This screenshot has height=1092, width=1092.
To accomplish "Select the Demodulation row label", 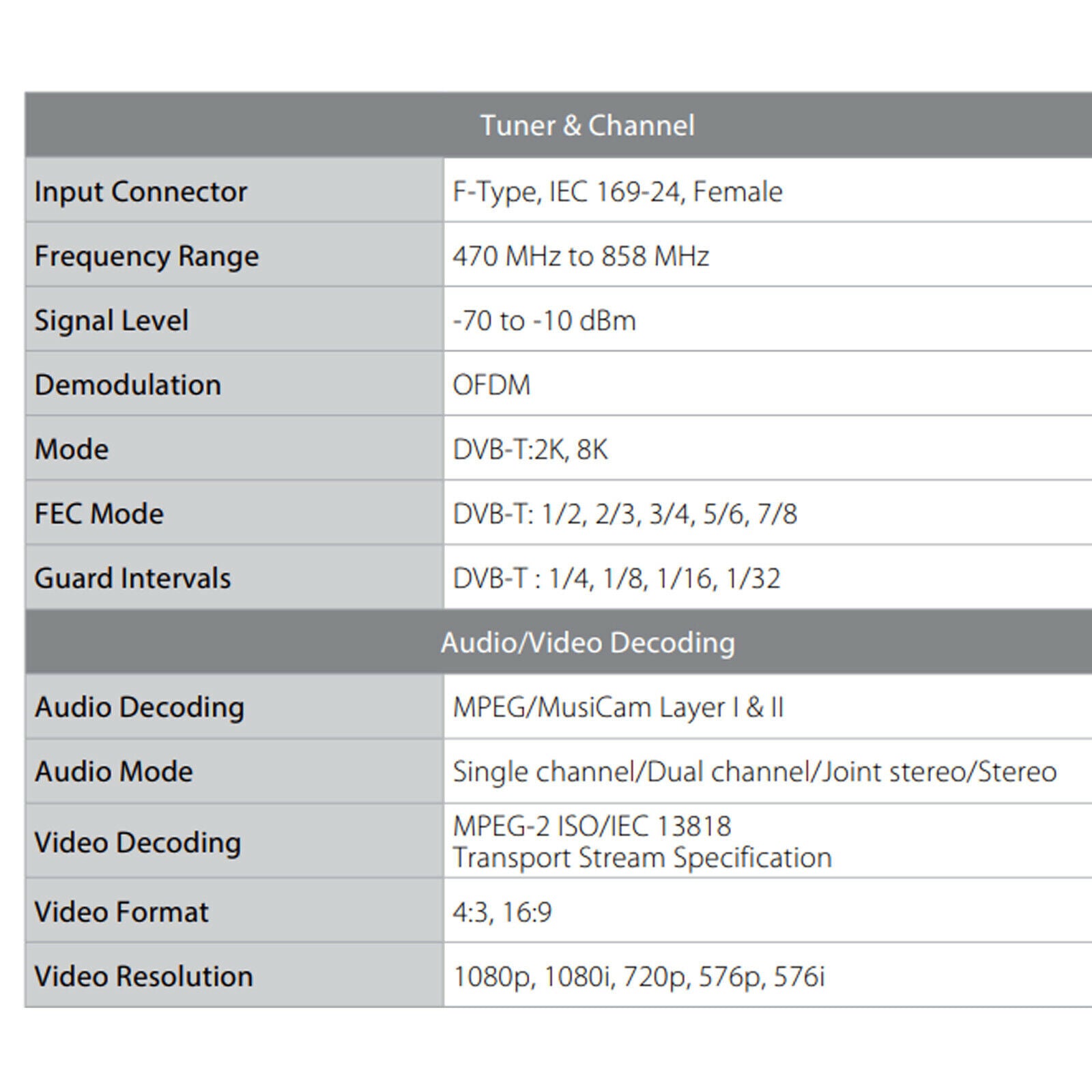I will pos(128,385).
